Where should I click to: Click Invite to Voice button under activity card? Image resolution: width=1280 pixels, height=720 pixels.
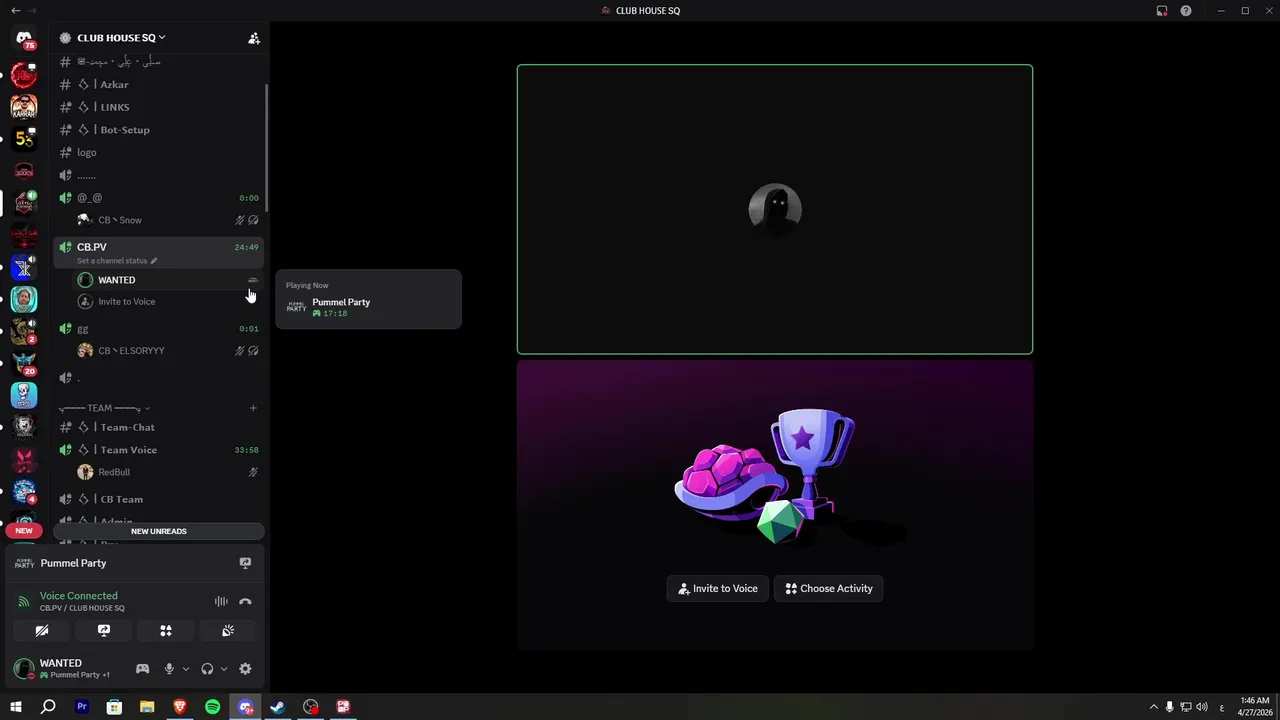point(718,589)
